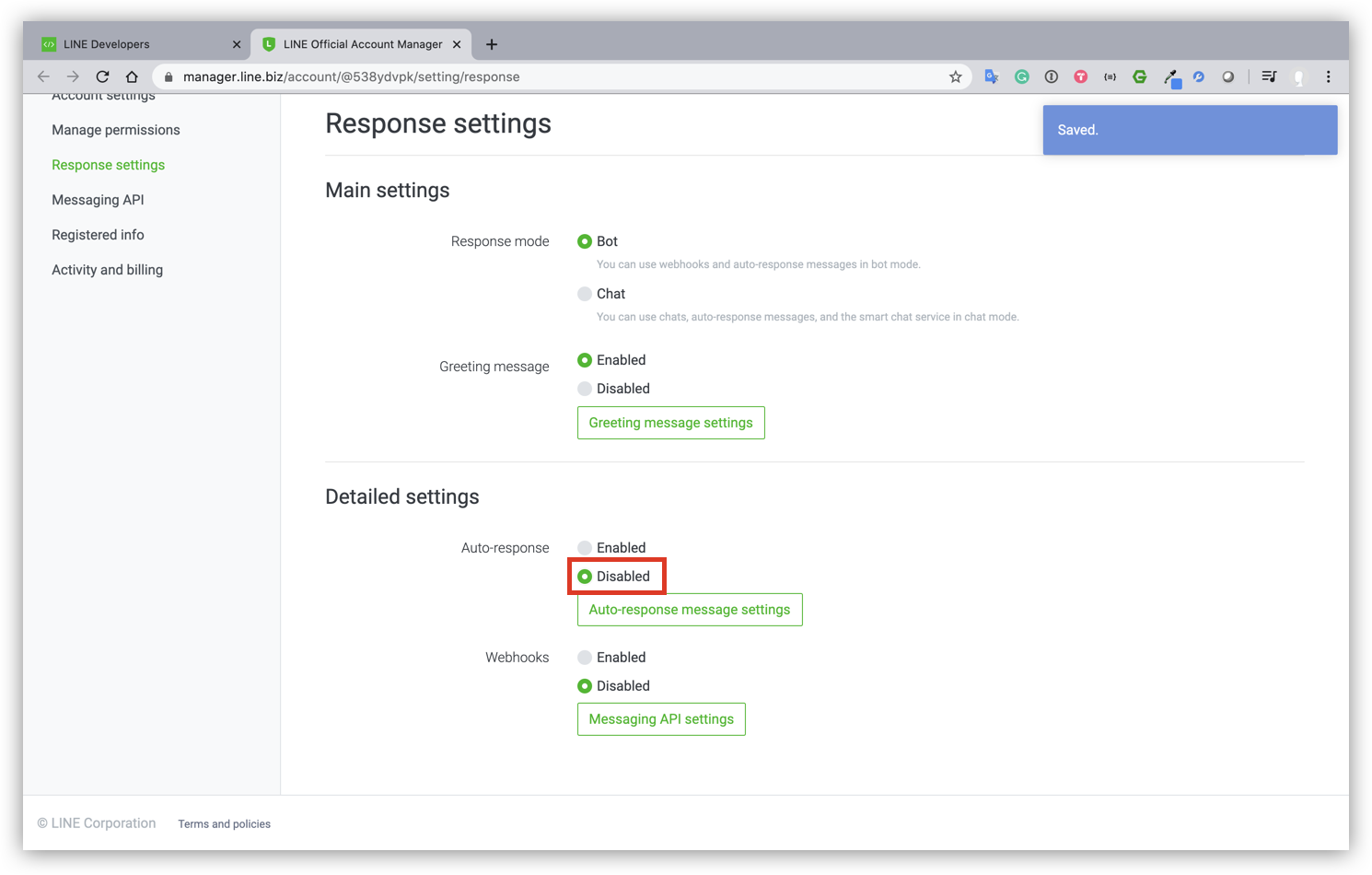Enable Auto-response
Screen dimensions: 1372x875
[585, 548]
